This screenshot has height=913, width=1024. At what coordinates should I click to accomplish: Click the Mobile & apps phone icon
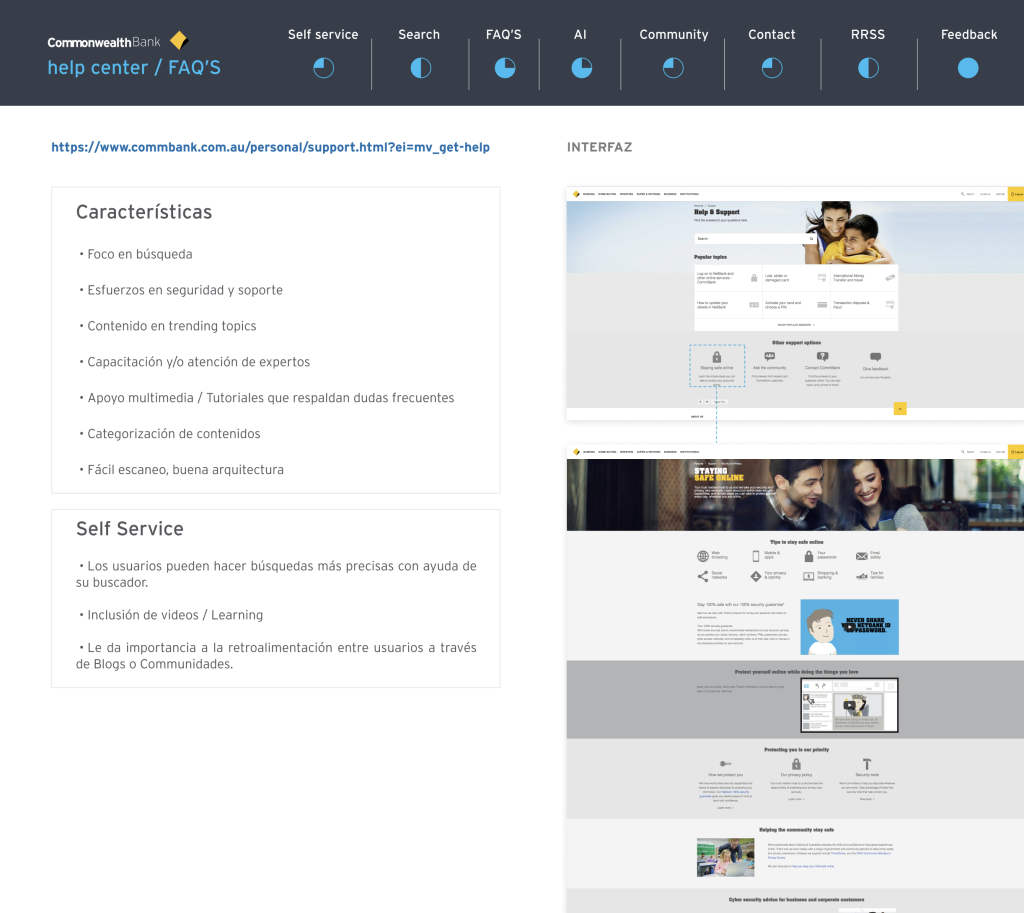756,556
